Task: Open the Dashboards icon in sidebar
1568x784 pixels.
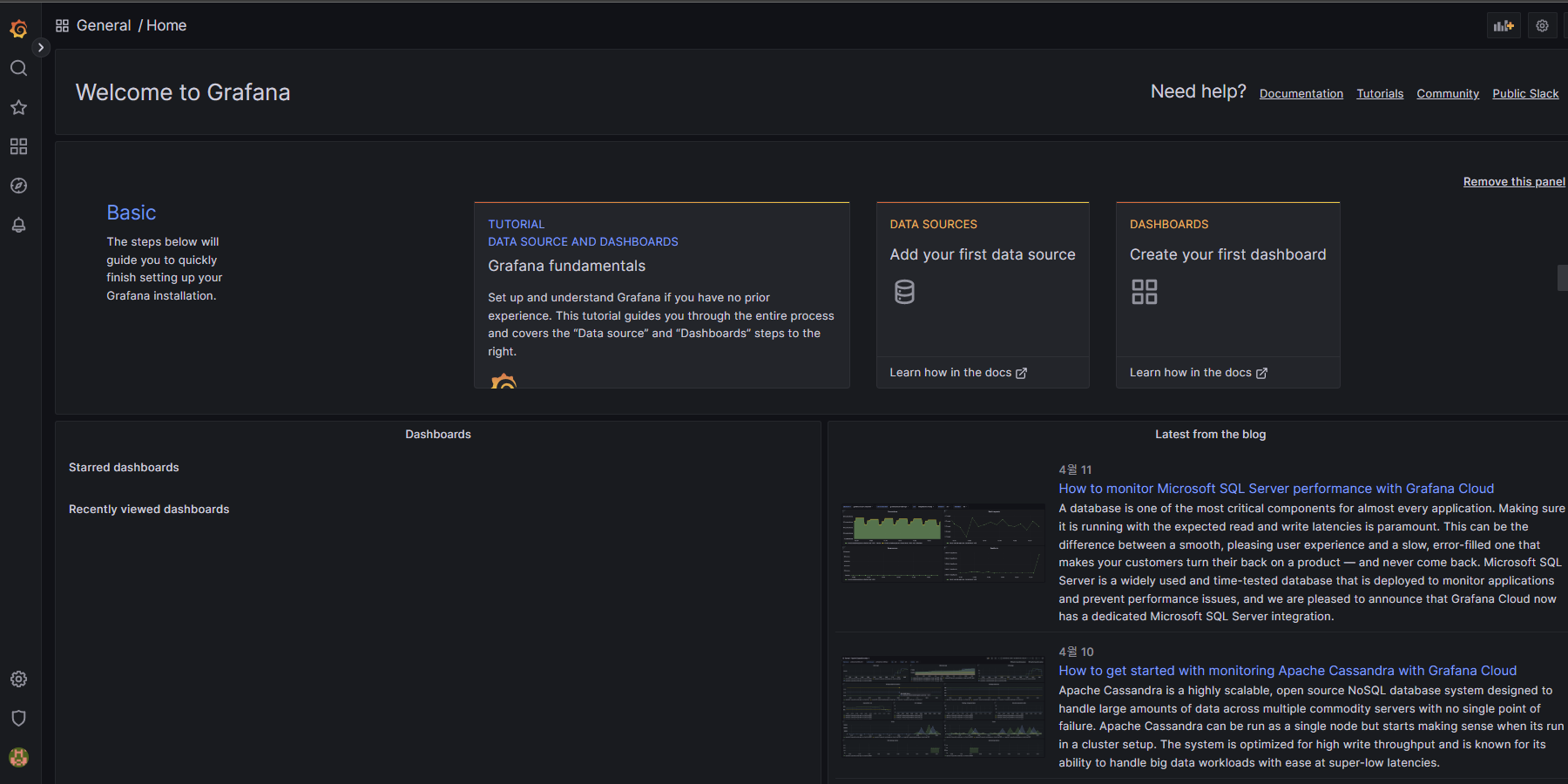Action: (18, 146)
